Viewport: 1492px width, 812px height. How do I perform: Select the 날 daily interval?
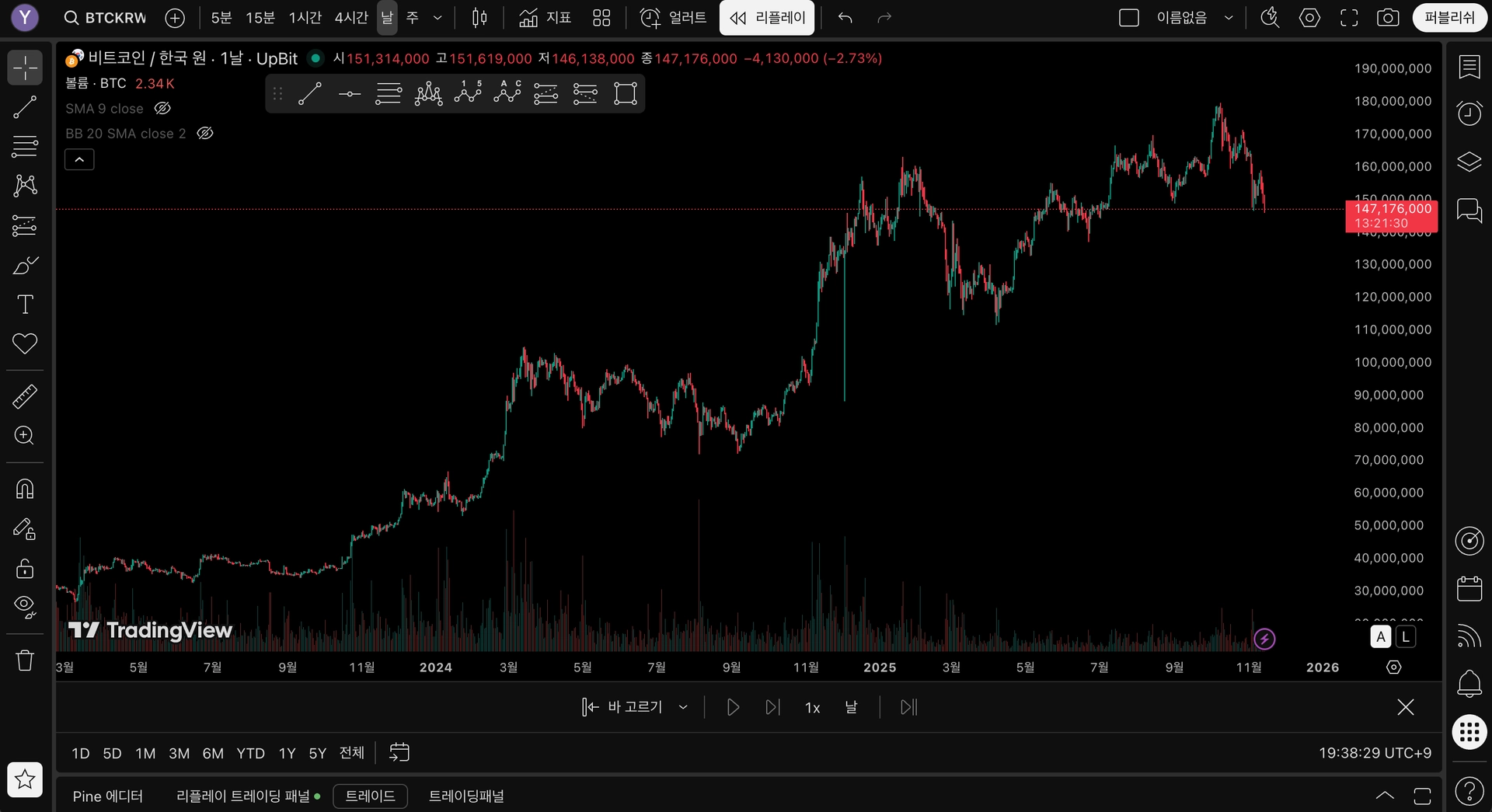(x=387, y=18)
